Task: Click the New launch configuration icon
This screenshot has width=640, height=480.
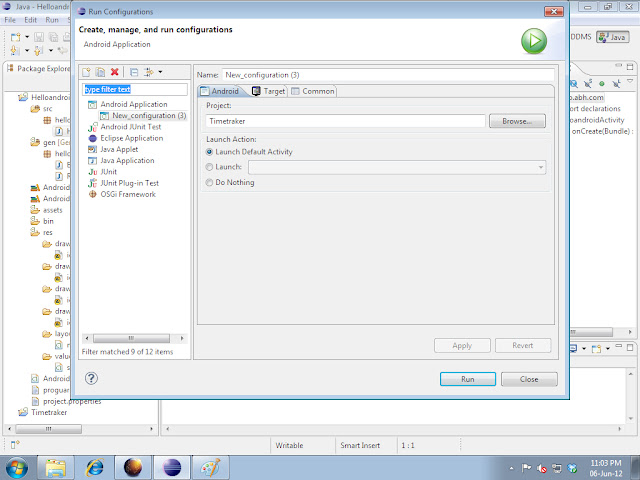Action: click(86, 72)
